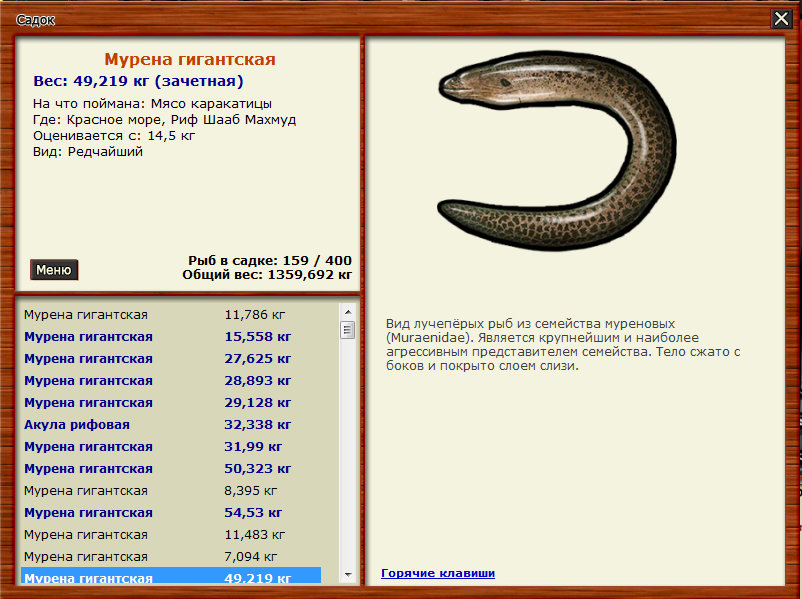Screen dimensions: 802x599
Task: Select Мурена гигантская 11,786 кг row
Action: tap(171, 315)
